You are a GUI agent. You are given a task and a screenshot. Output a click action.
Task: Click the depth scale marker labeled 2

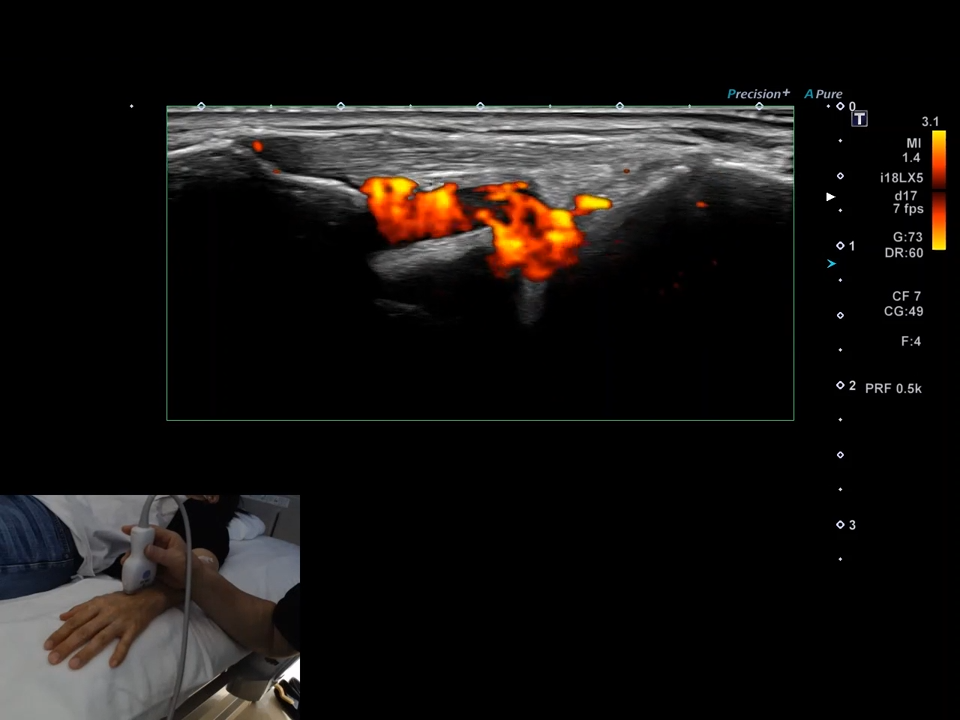846,385
